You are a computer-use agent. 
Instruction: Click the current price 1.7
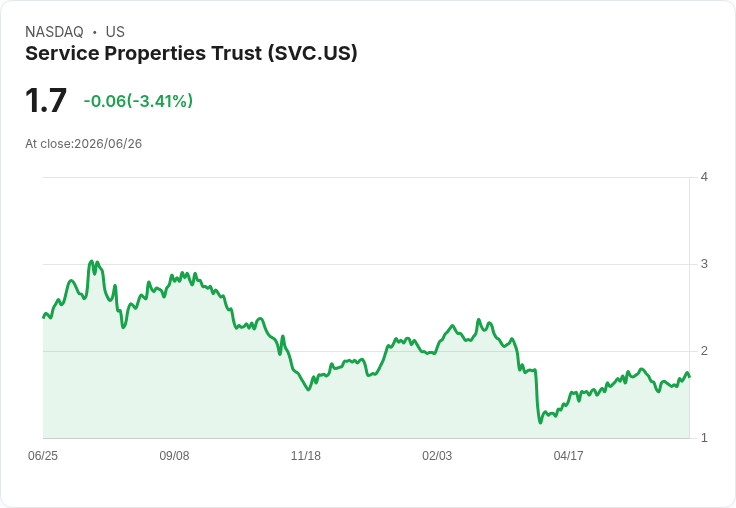(x=46, y=100)
